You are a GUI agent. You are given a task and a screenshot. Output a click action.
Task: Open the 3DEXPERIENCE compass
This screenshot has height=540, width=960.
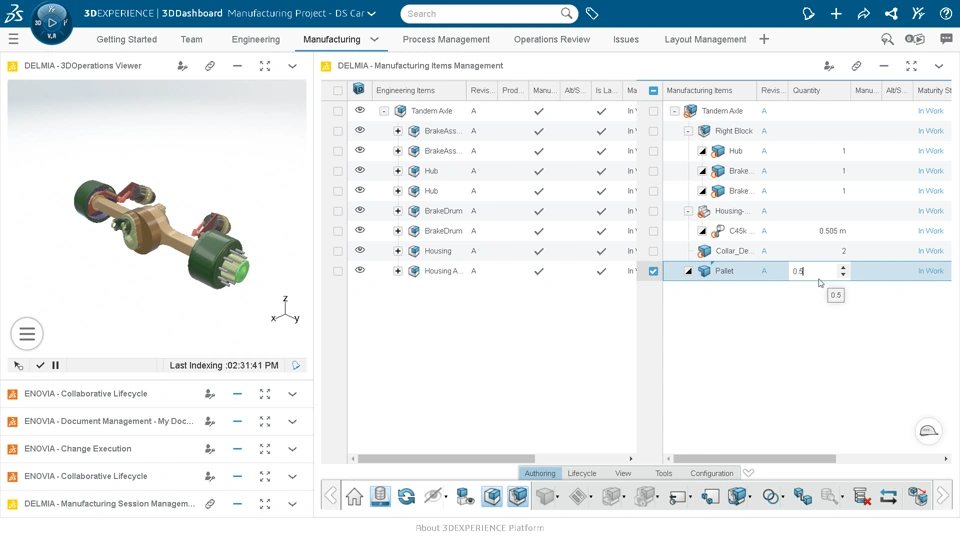(51, 23)
